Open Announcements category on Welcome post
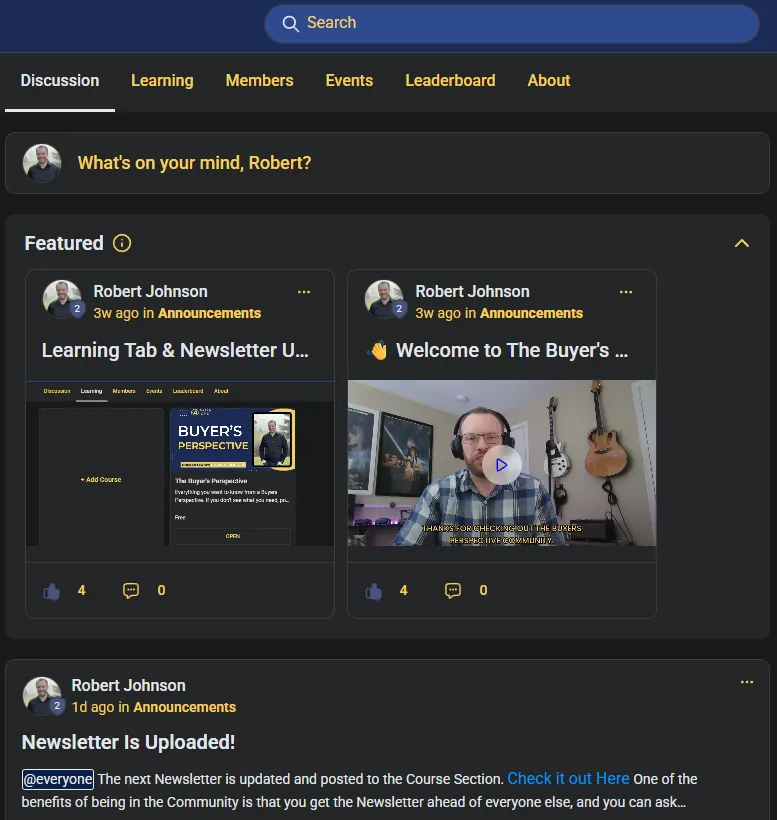The height and width of the screenshot is (820, 777). (532, 313)
